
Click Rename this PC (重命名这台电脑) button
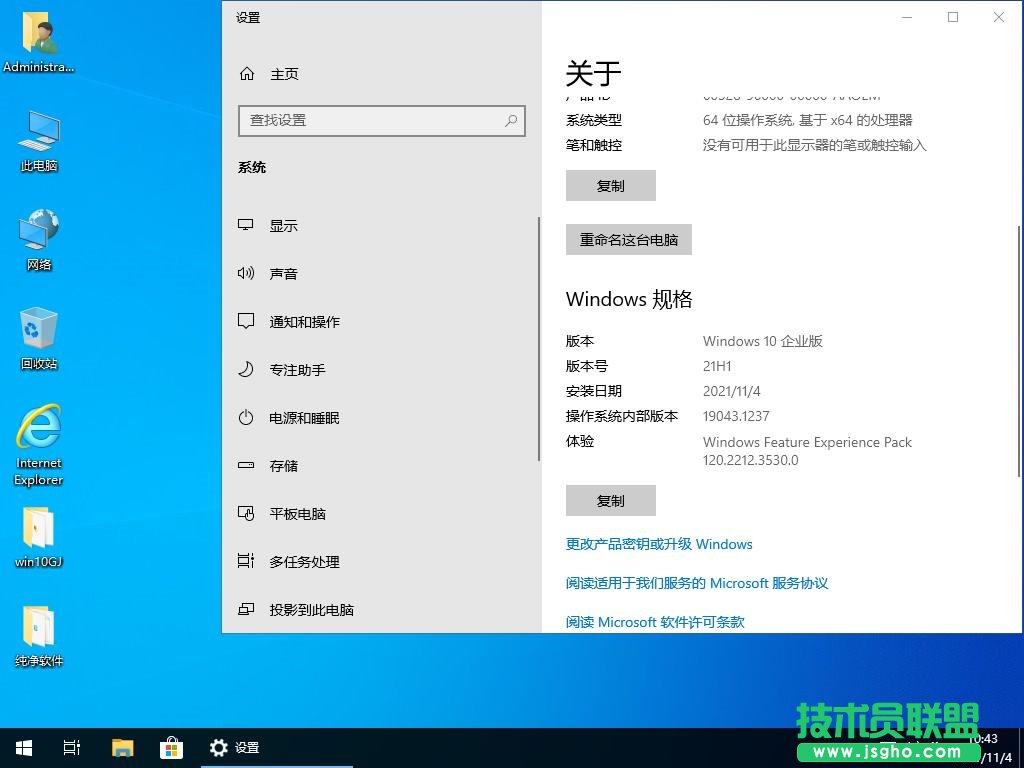pos(628,240)
